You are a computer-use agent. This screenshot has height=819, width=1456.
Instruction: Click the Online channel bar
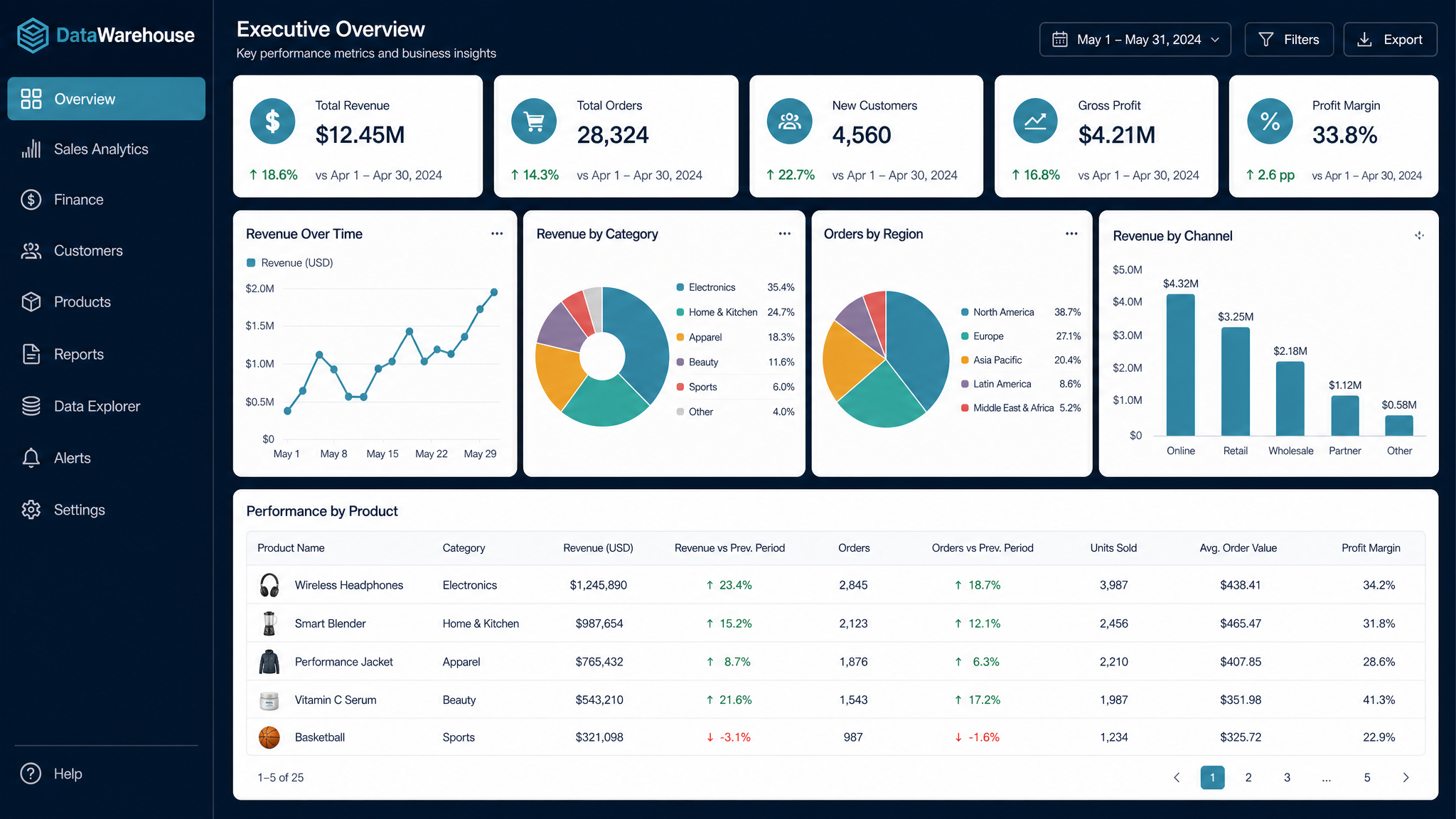point(1181,365)
